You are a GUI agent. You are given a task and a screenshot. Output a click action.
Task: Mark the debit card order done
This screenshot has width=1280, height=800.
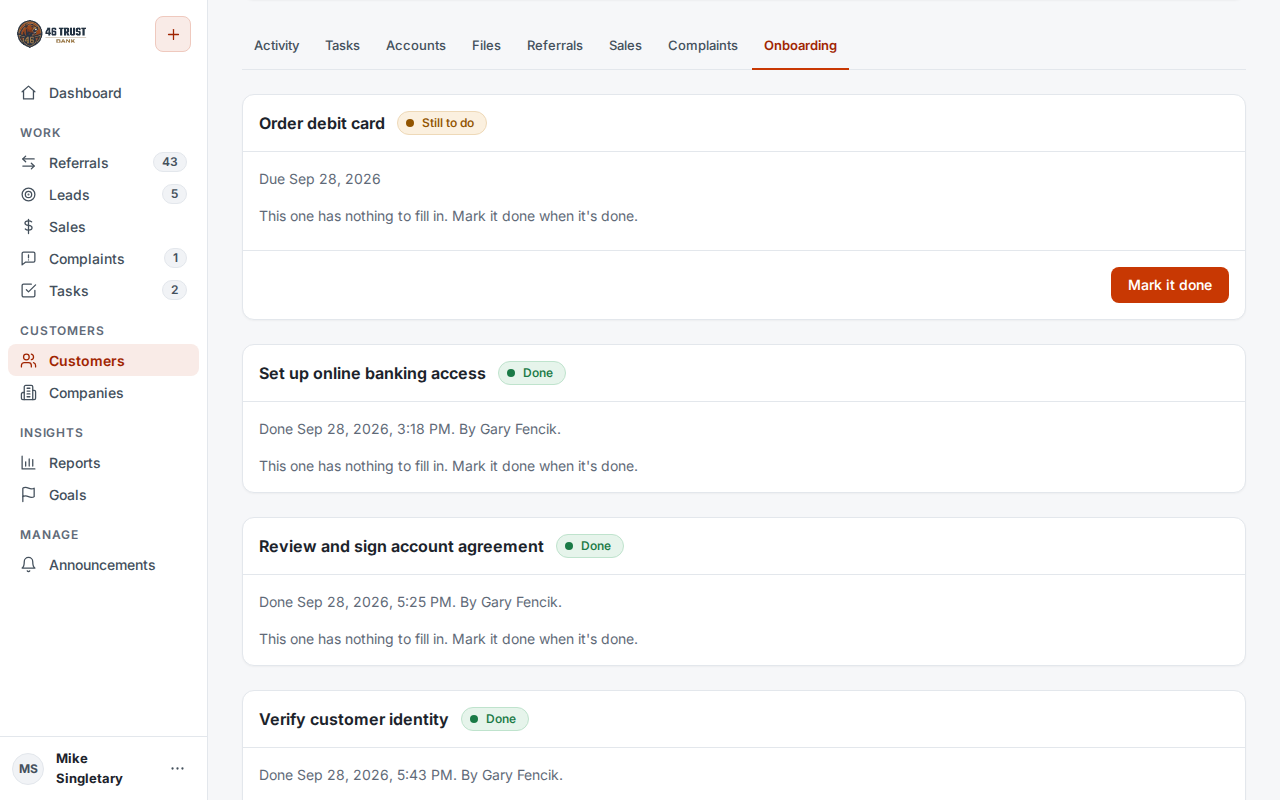[x=1170, y=285]
